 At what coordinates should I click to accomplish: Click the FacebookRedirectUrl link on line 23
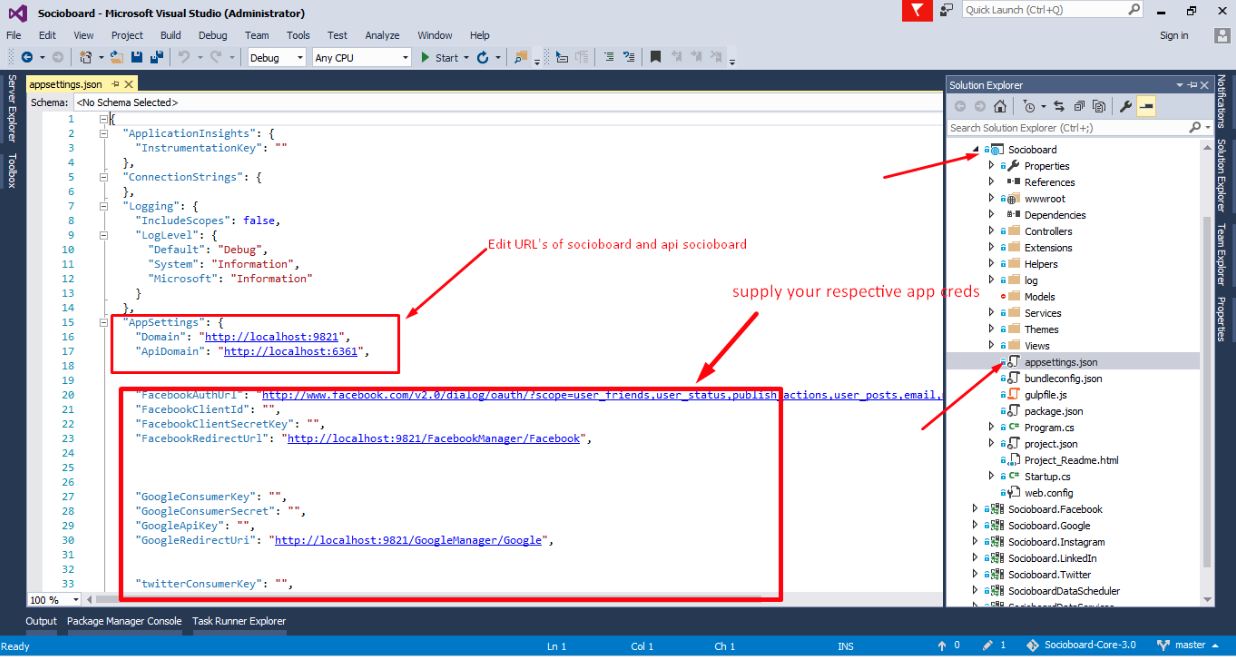[433, 438]
